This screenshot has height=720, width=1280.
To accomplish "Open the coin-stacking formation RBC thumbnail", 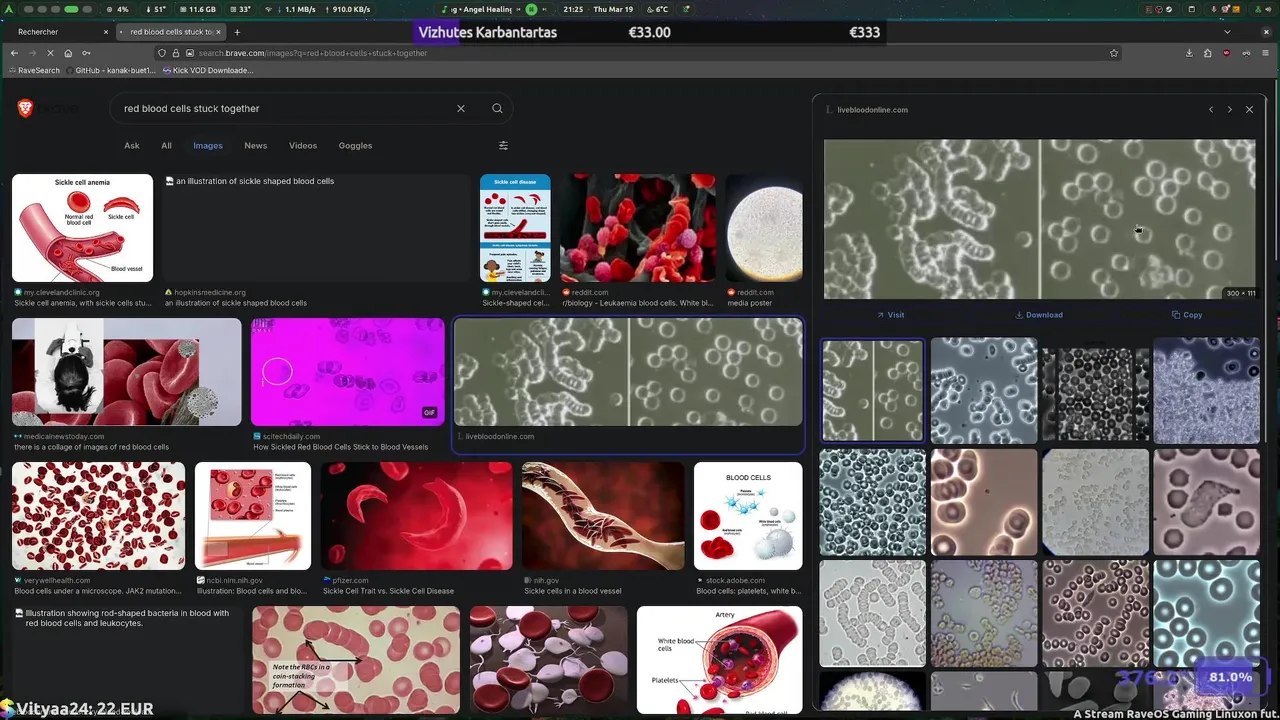I will click(x=356, y=660).
